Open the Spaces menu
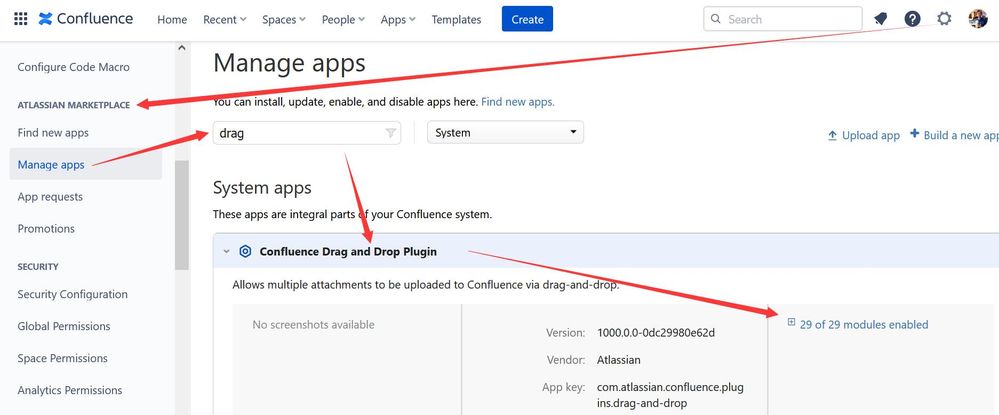Screen dimensions: 999x415 point(284,20)
